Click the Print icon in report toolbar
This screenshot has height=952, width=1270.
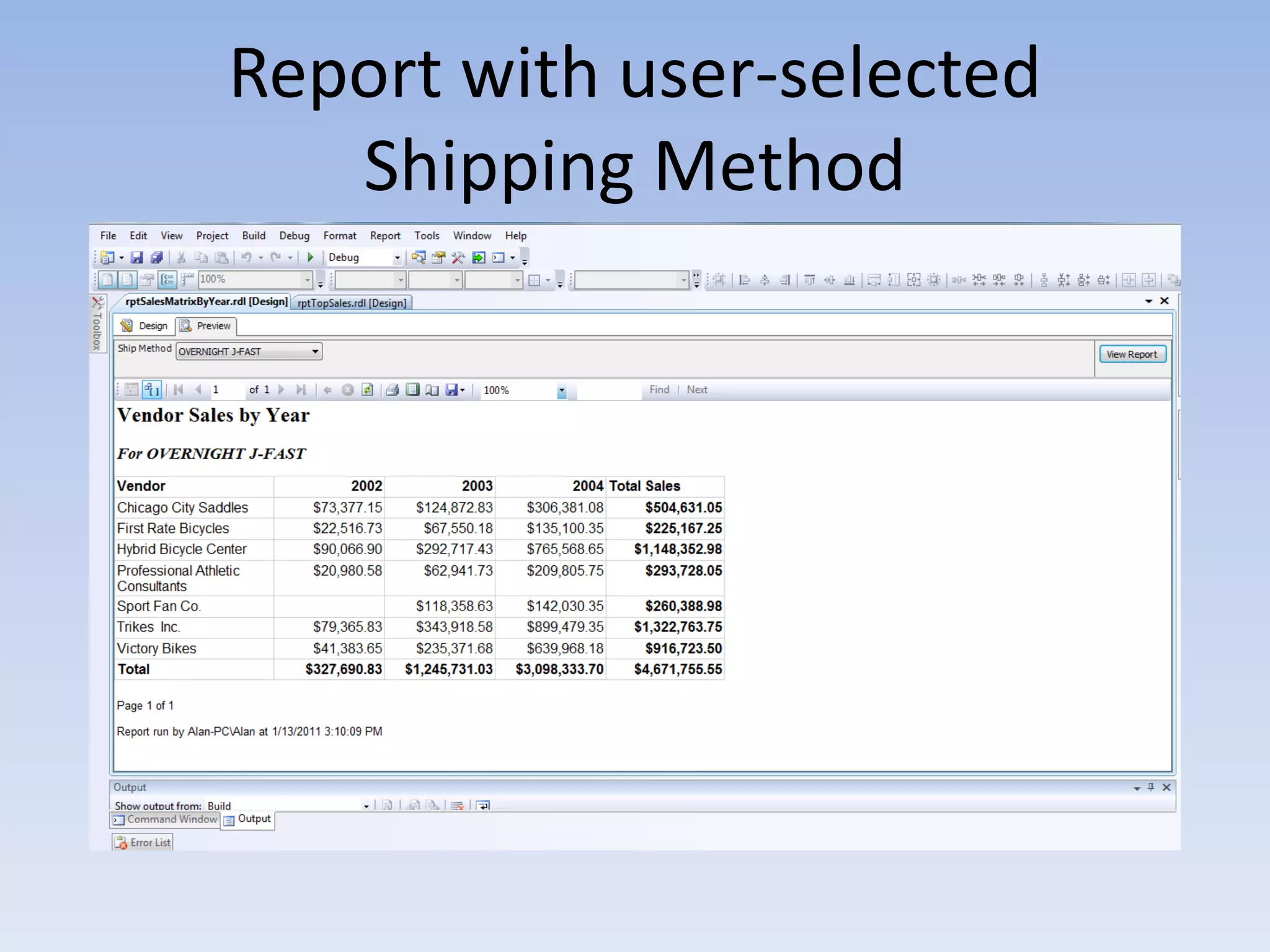click(x=392, y=390)
